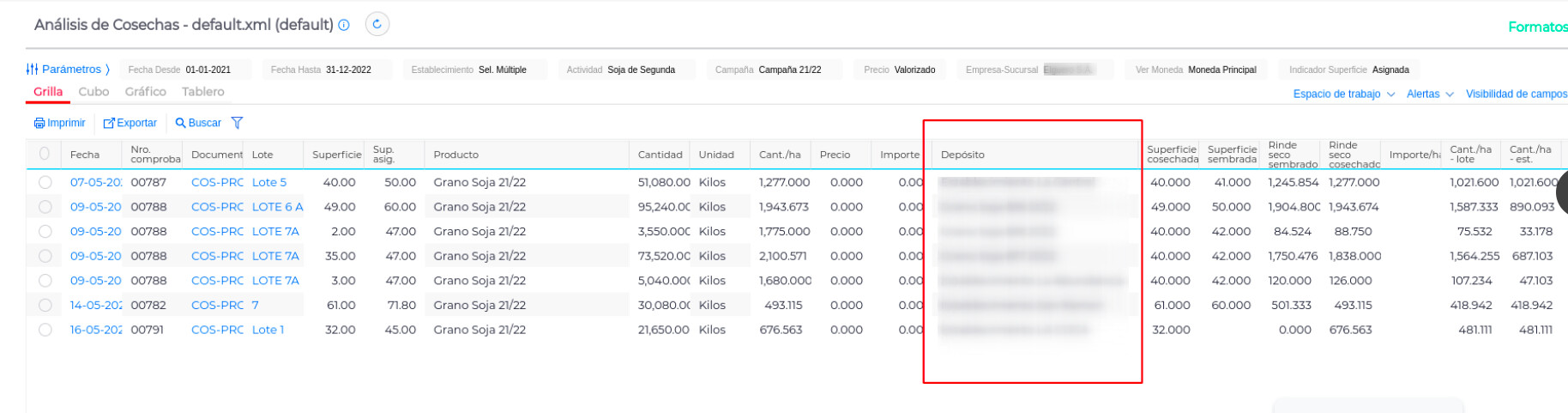Image resolution: width=1568 pixels, height=413 pixels.
Task: Expand the Parámetros chevron panel
Action: 107,70
